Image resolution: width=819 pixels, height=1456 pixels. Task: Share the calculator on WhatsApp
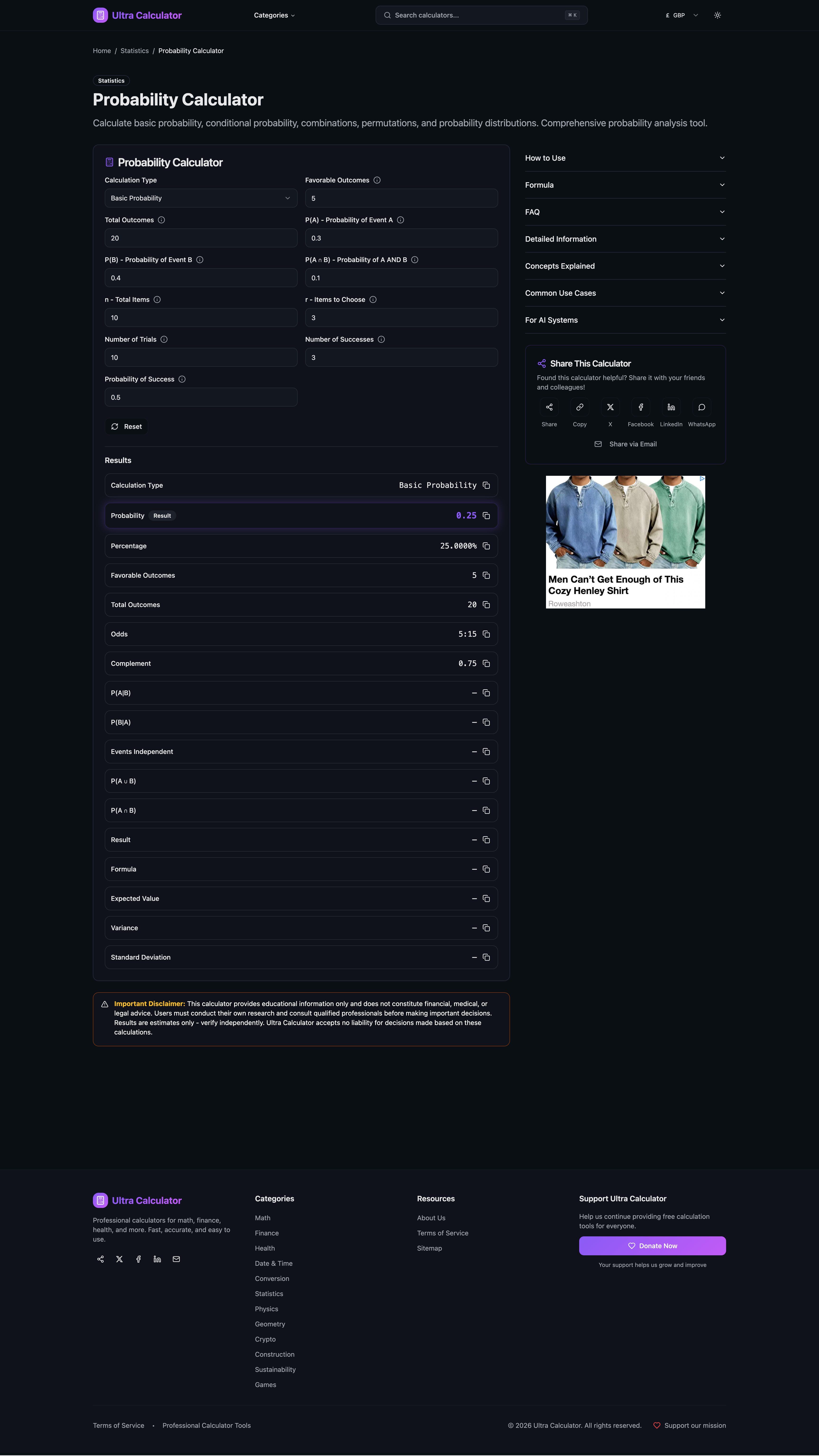[x=701, y=407]
